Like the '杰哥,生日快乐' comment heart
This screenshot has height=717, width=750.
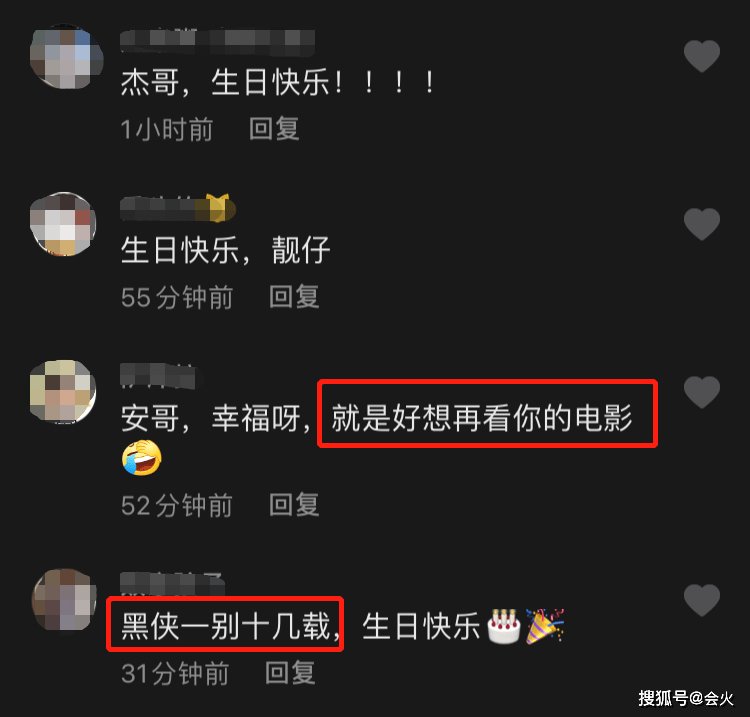pyautogui.click(x=702, y=56)
